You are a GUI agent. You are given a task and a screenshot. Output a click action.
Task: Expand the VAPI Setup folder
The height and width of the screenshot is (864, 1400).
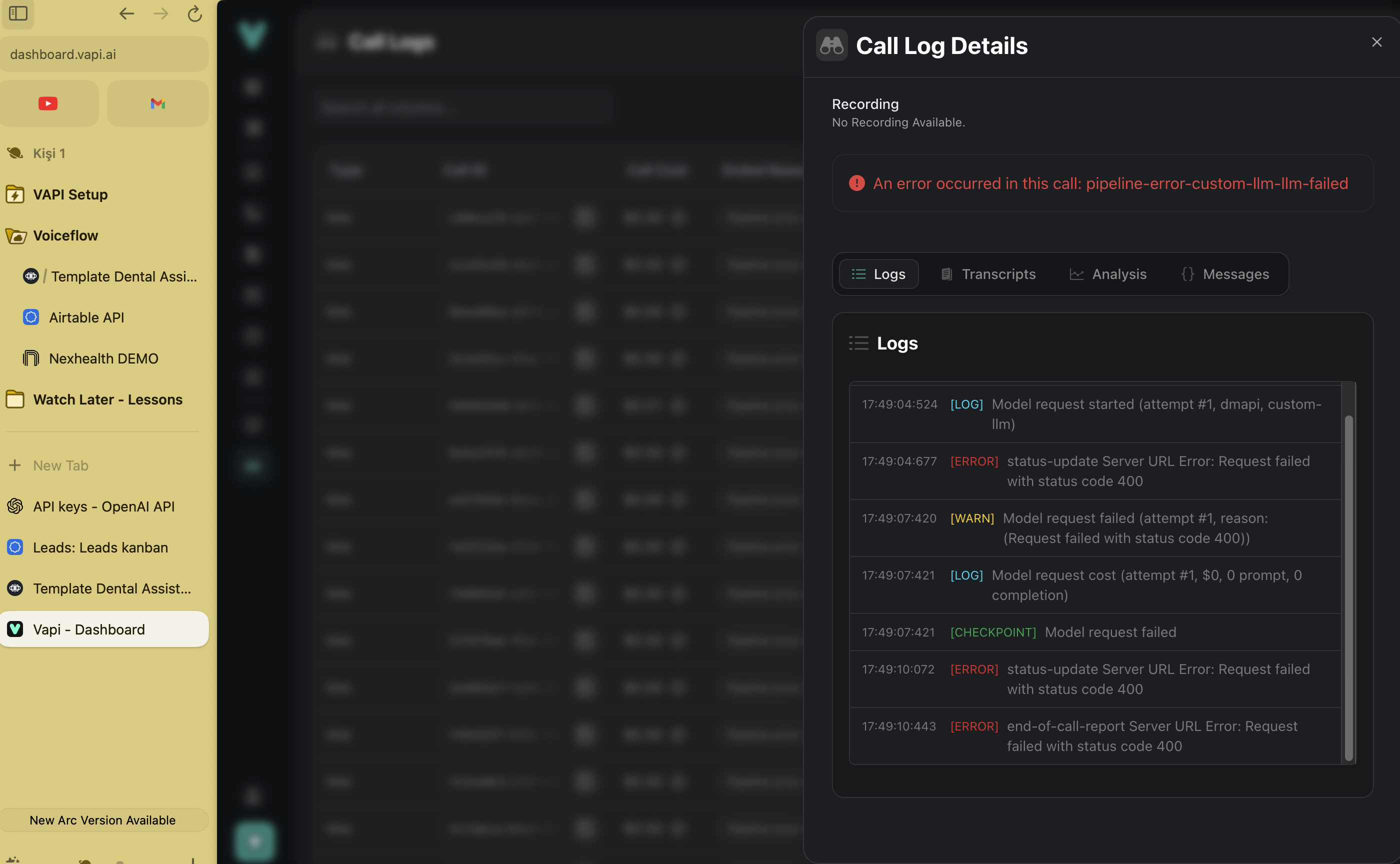(x=70, y=194)
